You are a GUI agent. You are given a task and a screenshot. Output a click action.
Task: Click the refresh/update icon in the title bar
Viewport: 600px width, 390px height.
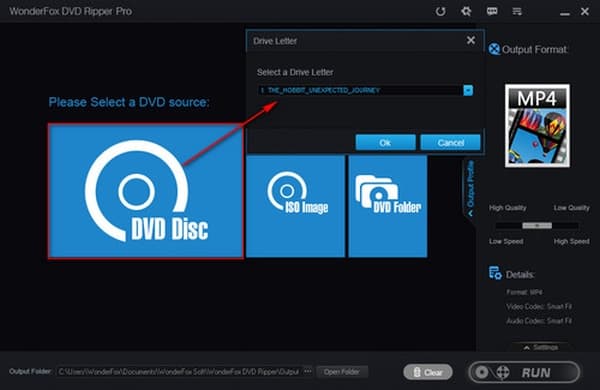tap(440, 11)
